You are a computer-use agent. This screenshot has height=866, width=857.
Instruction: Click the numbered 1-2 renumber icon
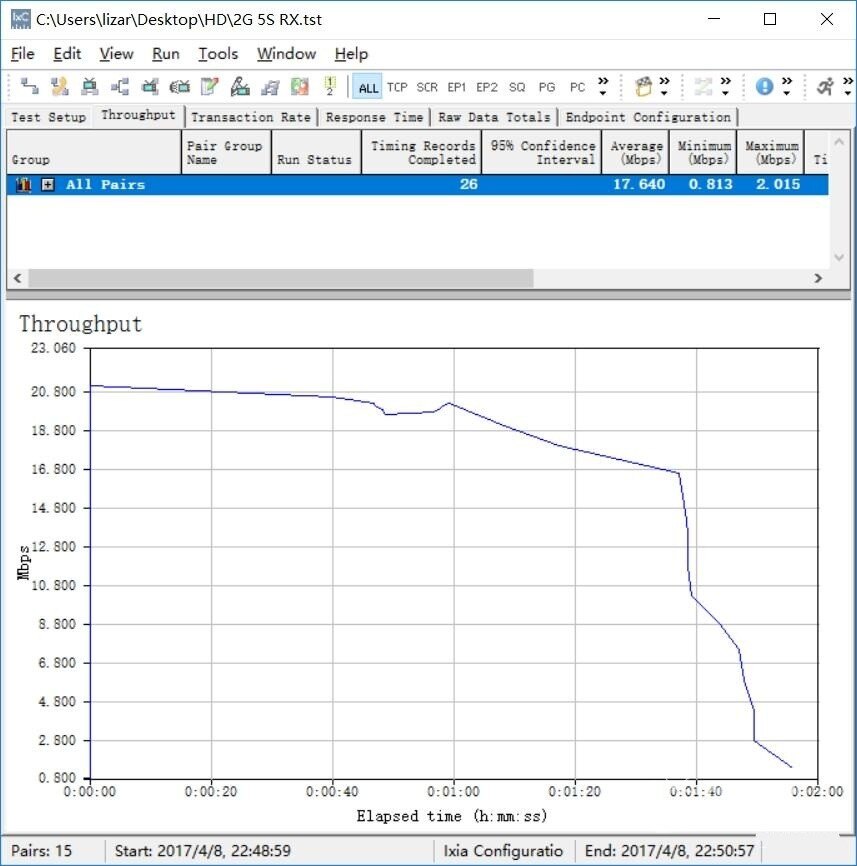coord(329,87)
